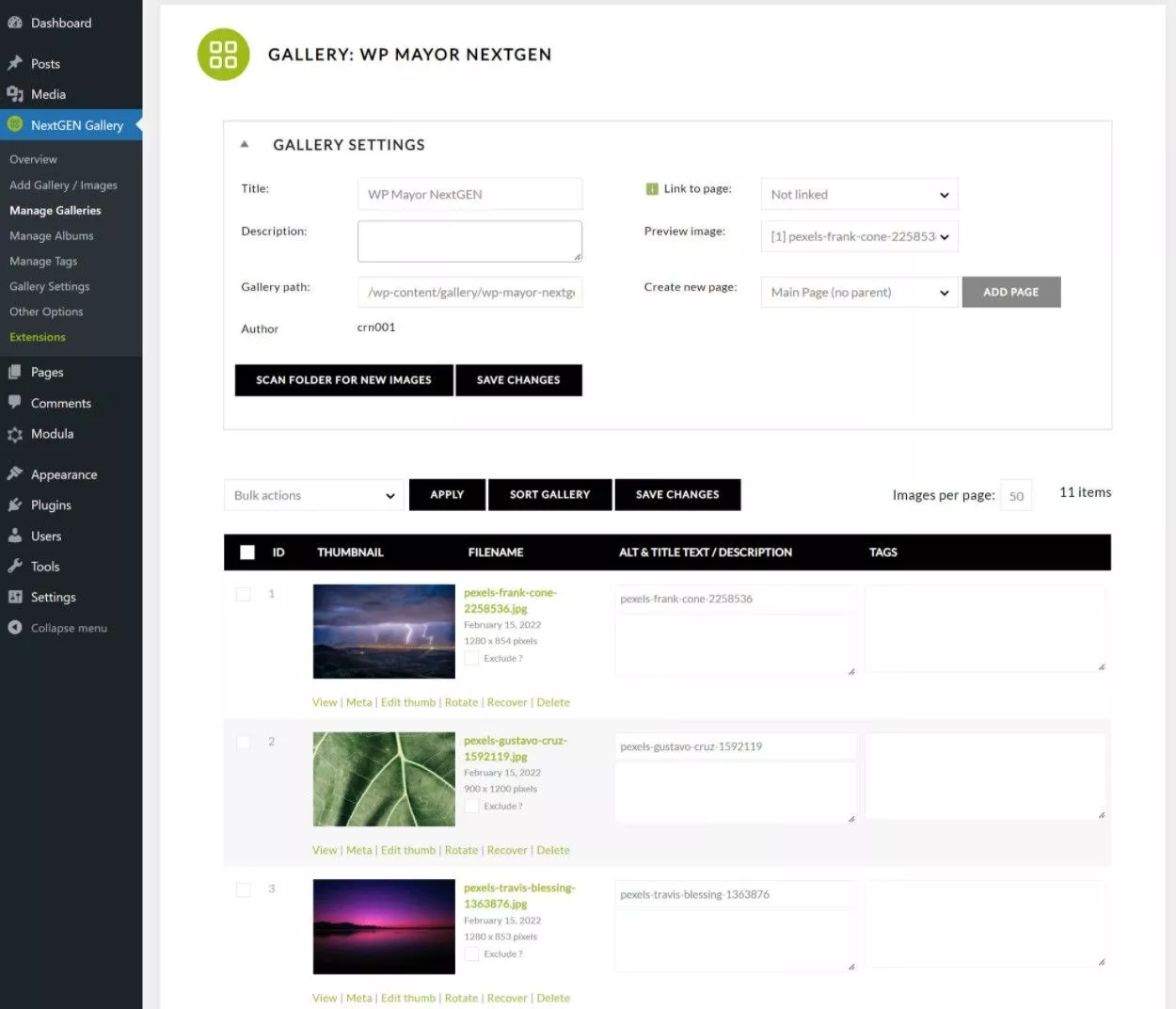Collapse the Gallery Settings panel triangle
The width and height of the screenshot is (1176, 1009).
click(245, 145)
